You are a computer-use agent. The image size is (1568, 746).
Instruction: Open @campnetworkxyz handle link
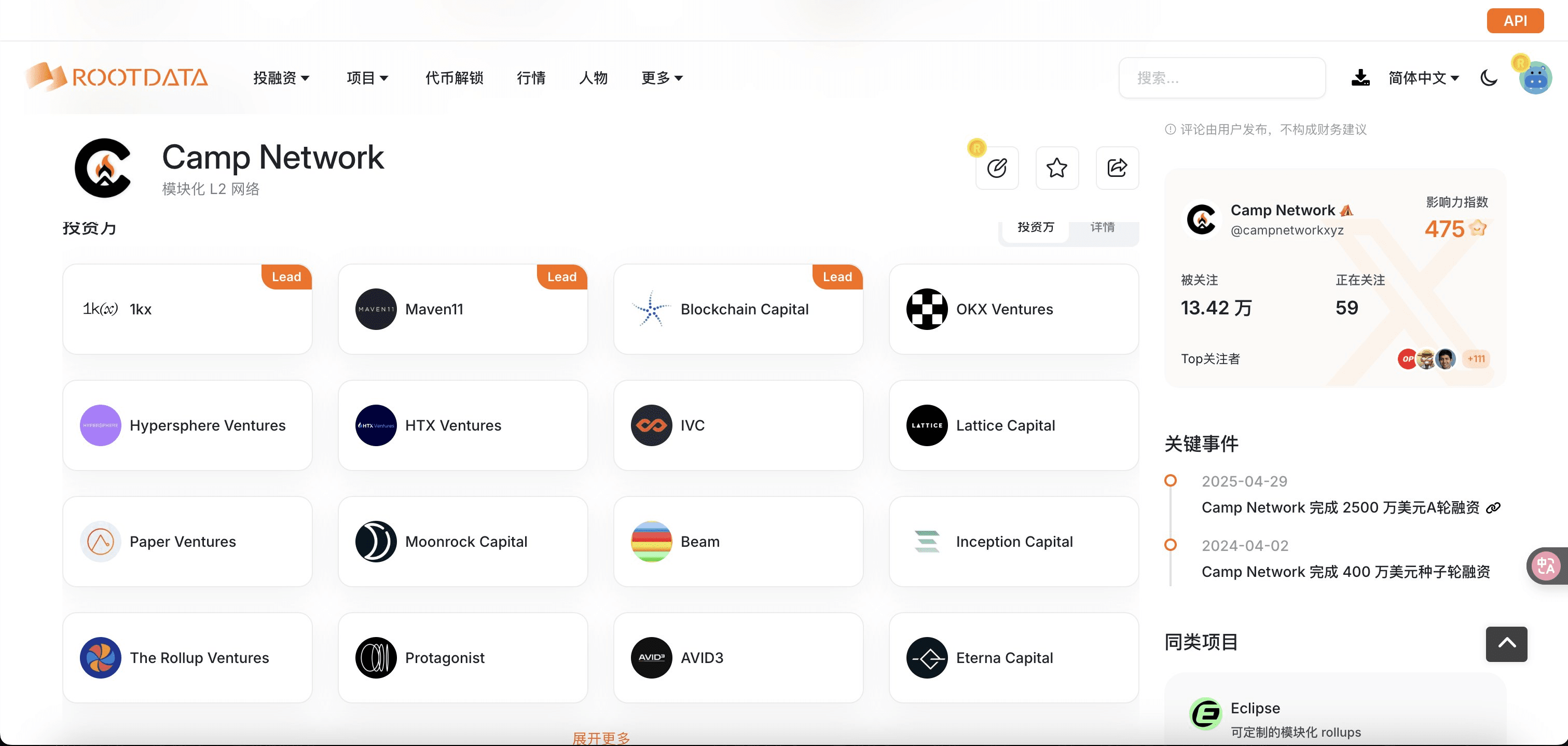point(1287,230)
